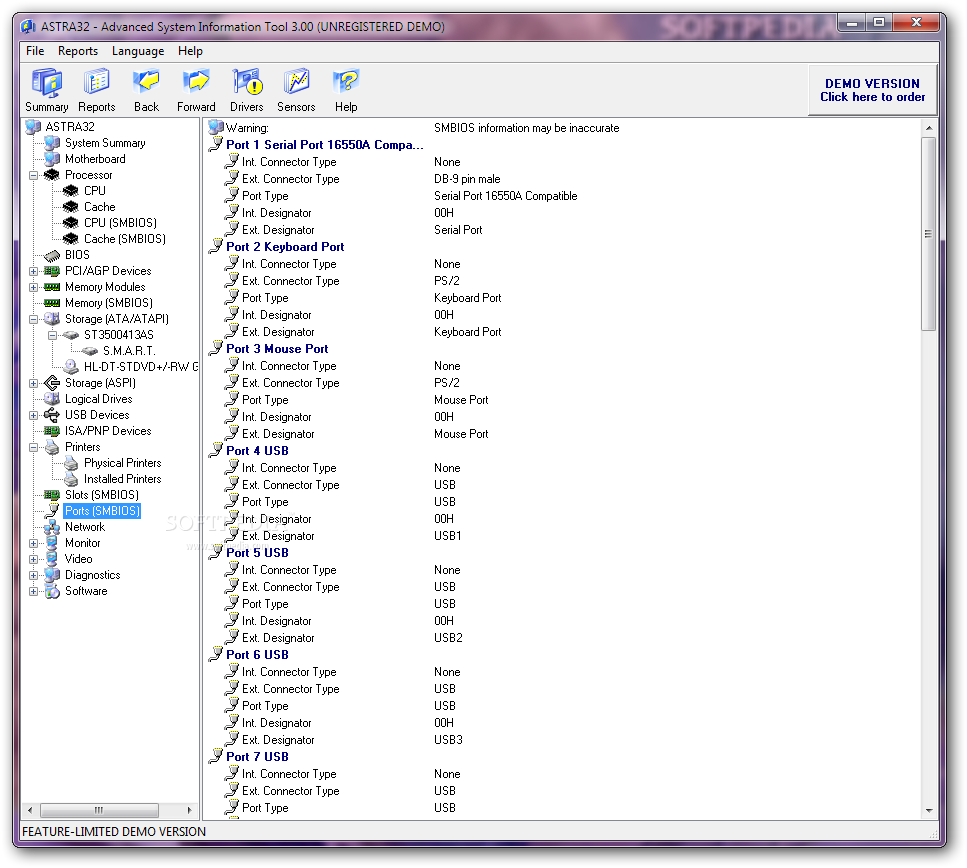Click the Memory Modules icon
Image resolution: width=967 pixels, height=868 pixels.
tap(52, 287)
